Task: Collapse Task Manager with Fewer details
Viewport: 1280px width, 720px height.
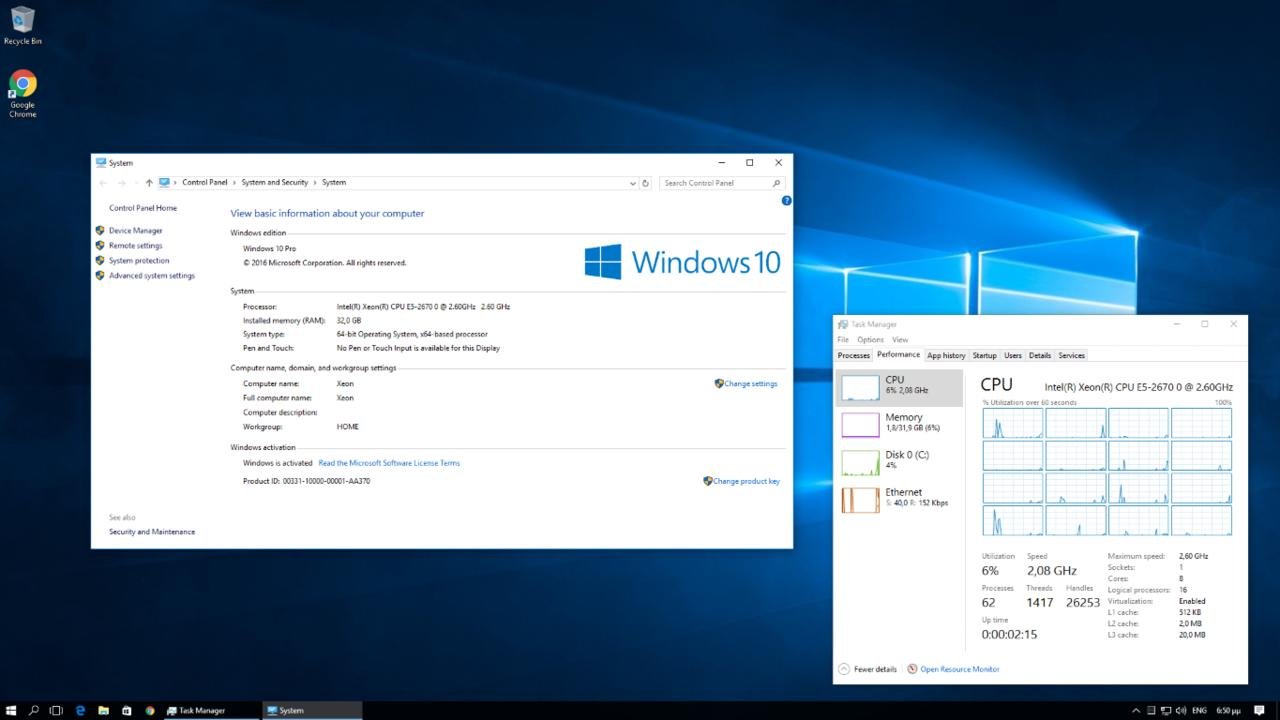Action: (x=868, y=669)
